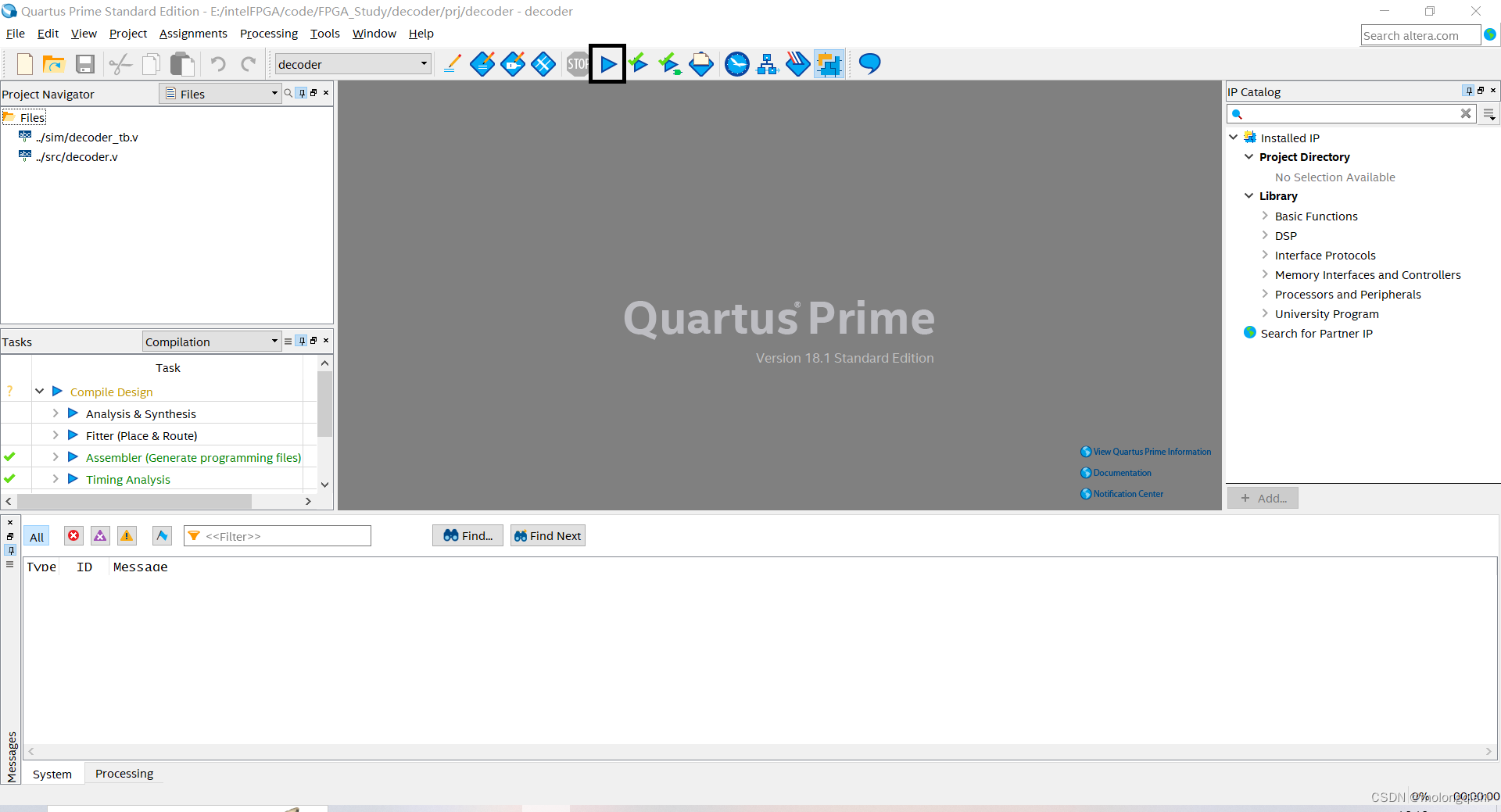Start RTL simulation toolbar icon
The image size is (1501, 812).
coord(670,63)
